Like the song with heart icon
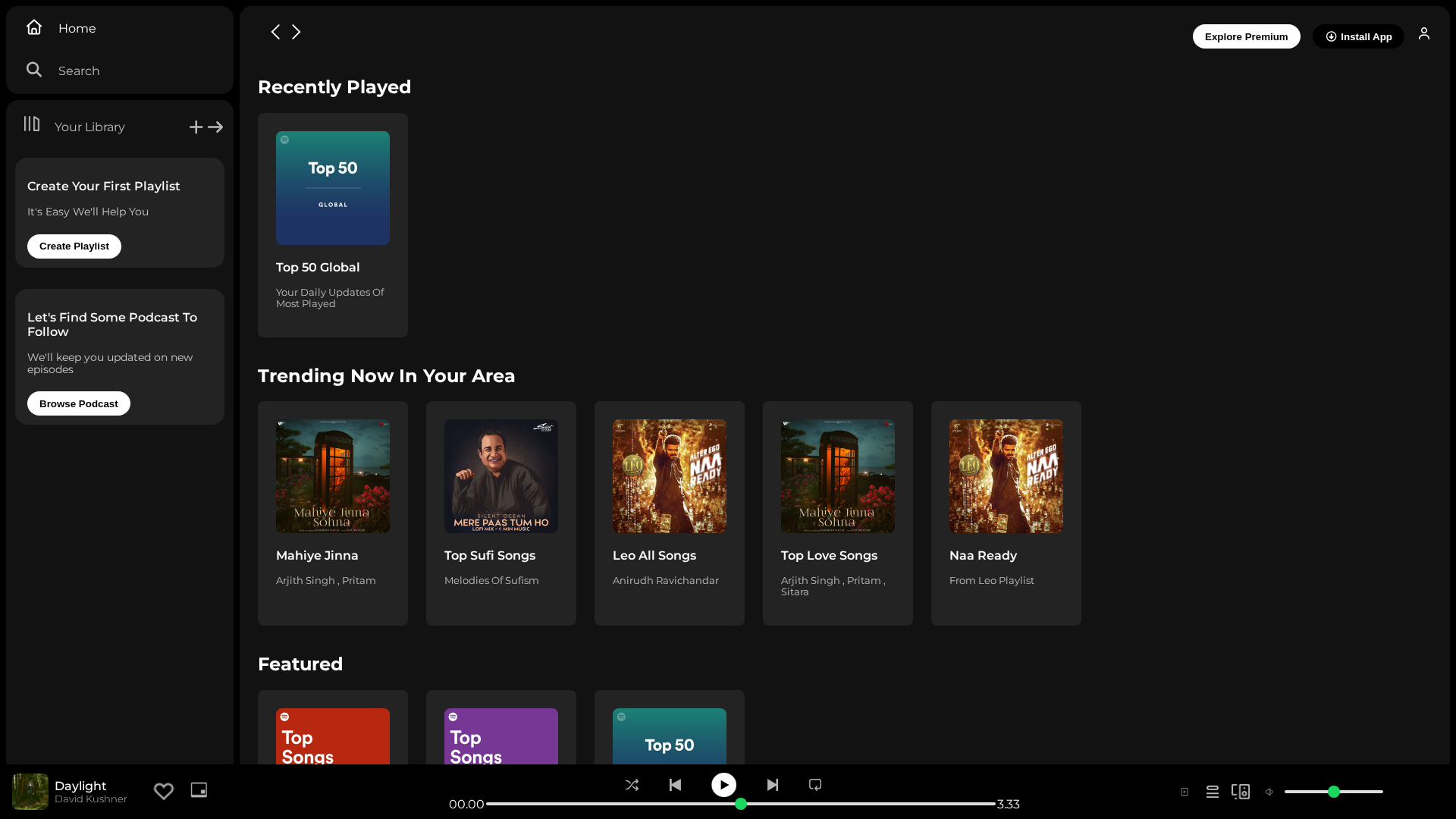Image resolution: width=1456 pixels, height=819 pixels. (x=164, y=791)
